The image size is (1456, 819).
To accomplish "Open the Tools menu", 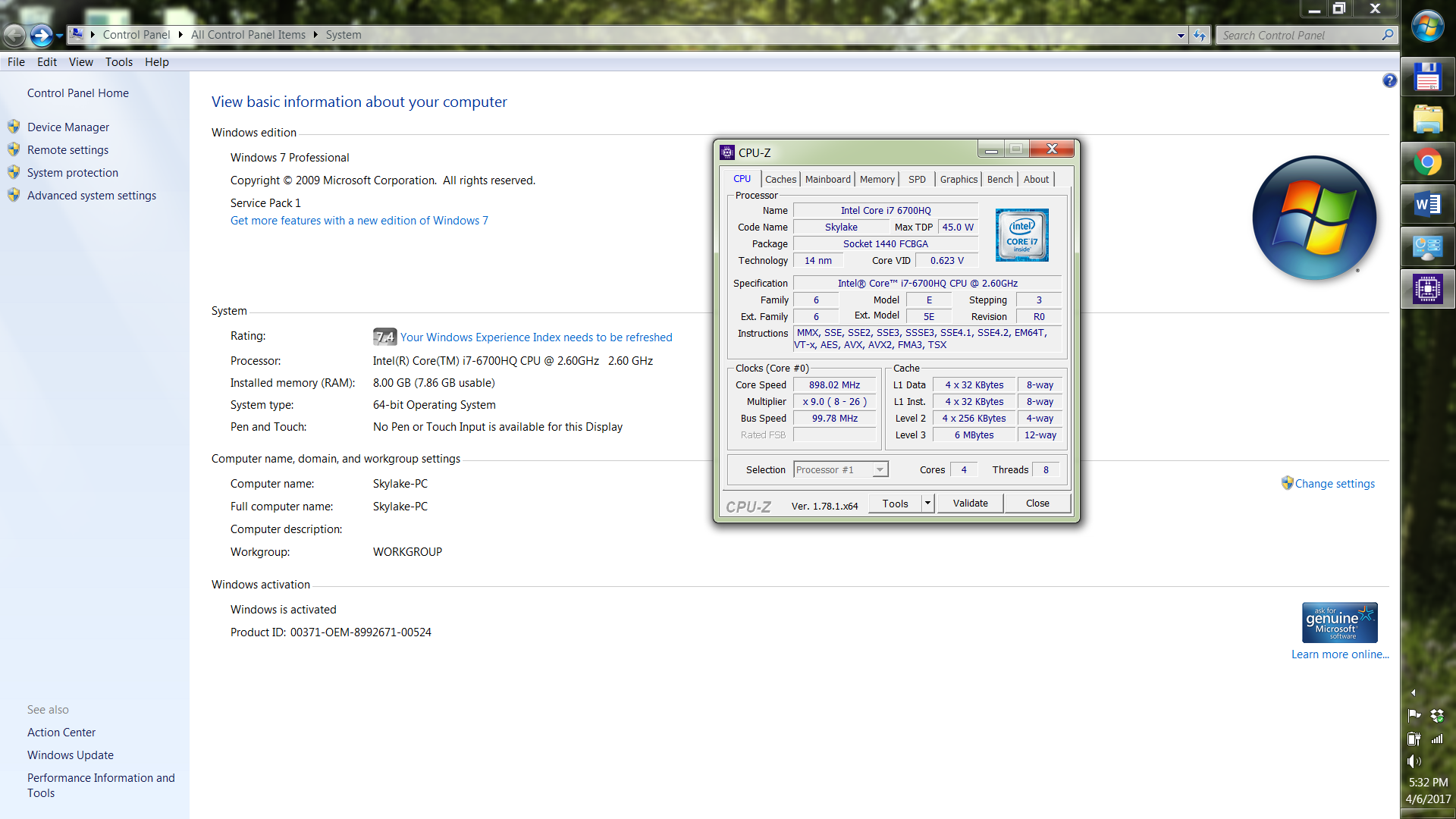I will point(118,62).
